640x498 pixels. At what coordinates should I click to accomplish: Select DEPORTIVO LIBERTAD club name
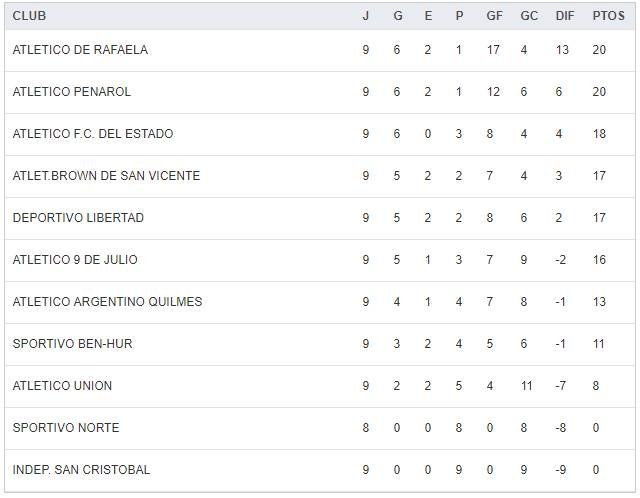[78, 218]
